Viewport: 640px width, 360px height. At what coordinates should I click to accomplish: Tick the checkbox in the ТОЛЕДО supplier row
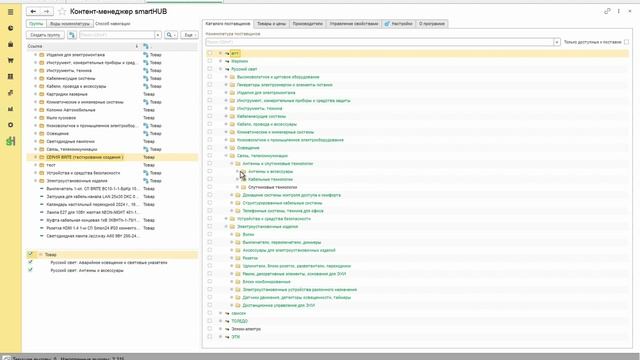point(210,321)
